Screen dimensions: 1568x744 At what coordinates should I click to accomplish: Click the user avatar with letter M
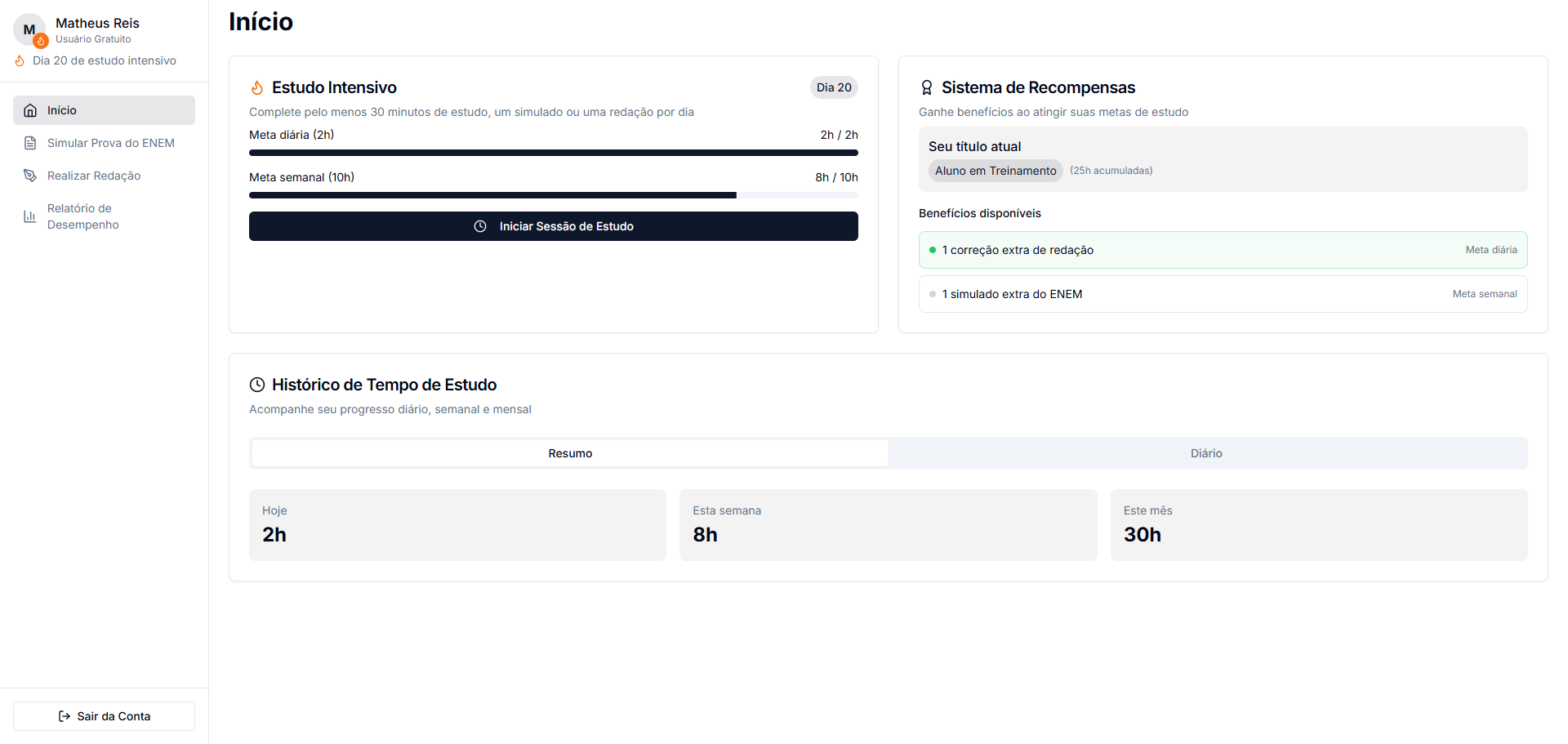pos(29,29)
